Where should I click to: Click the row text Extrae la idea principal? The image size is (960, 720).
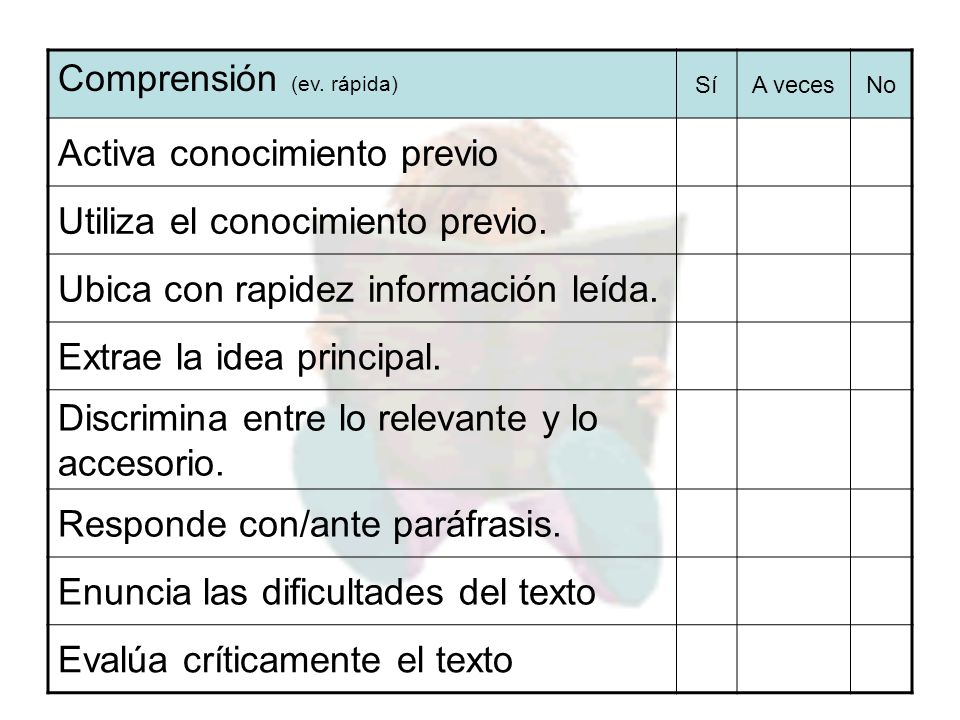250,357
